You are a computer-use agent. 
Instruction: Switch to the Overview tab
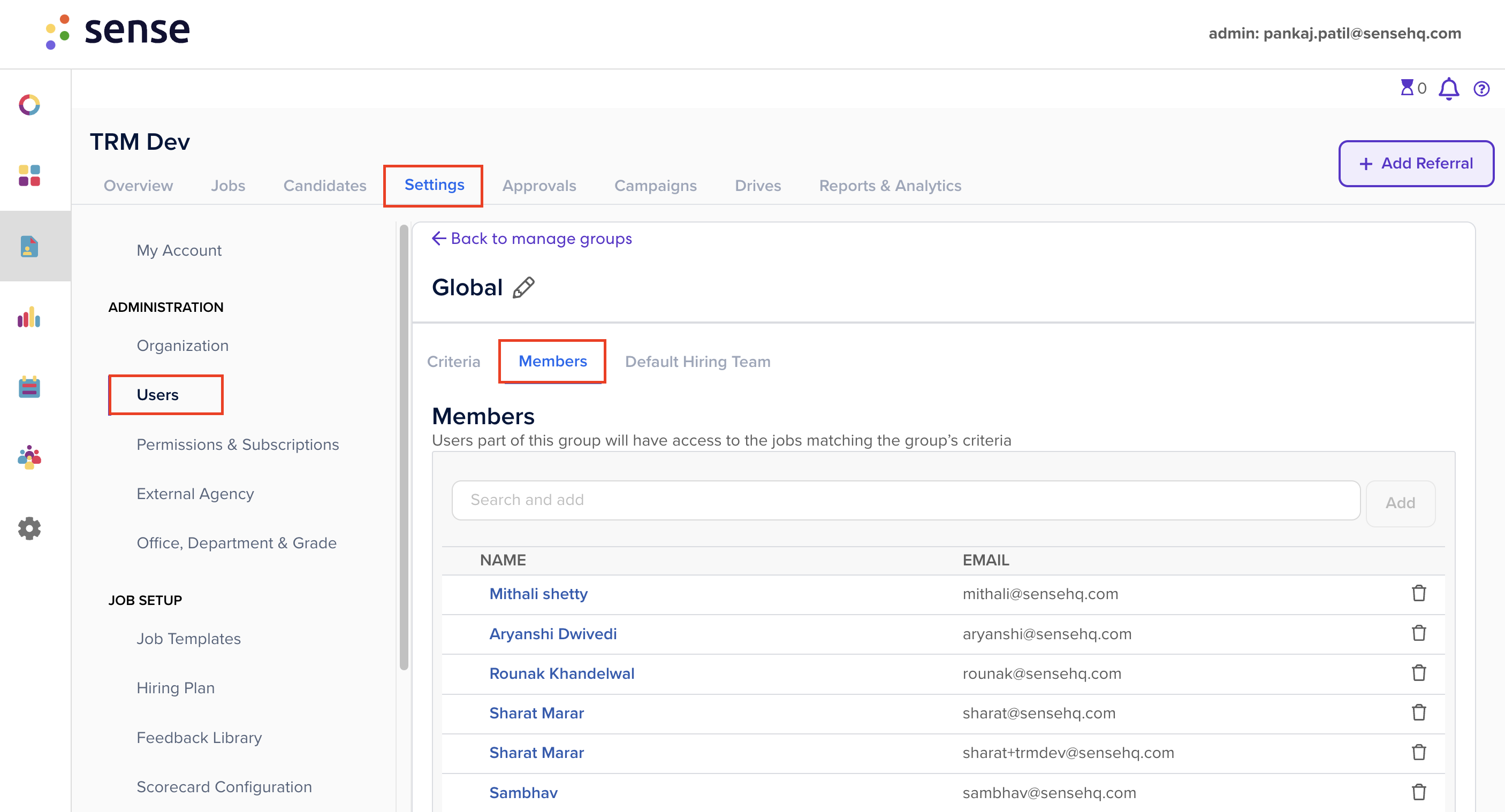tap(139, 186)
